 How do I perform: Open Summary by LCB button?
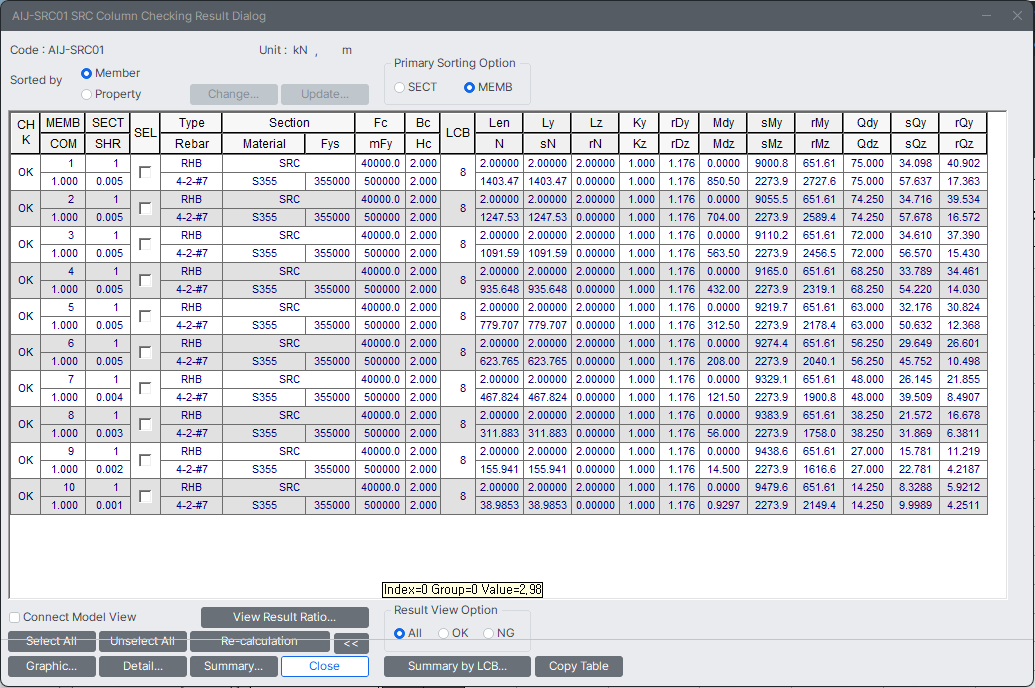(x=457, y=666)
